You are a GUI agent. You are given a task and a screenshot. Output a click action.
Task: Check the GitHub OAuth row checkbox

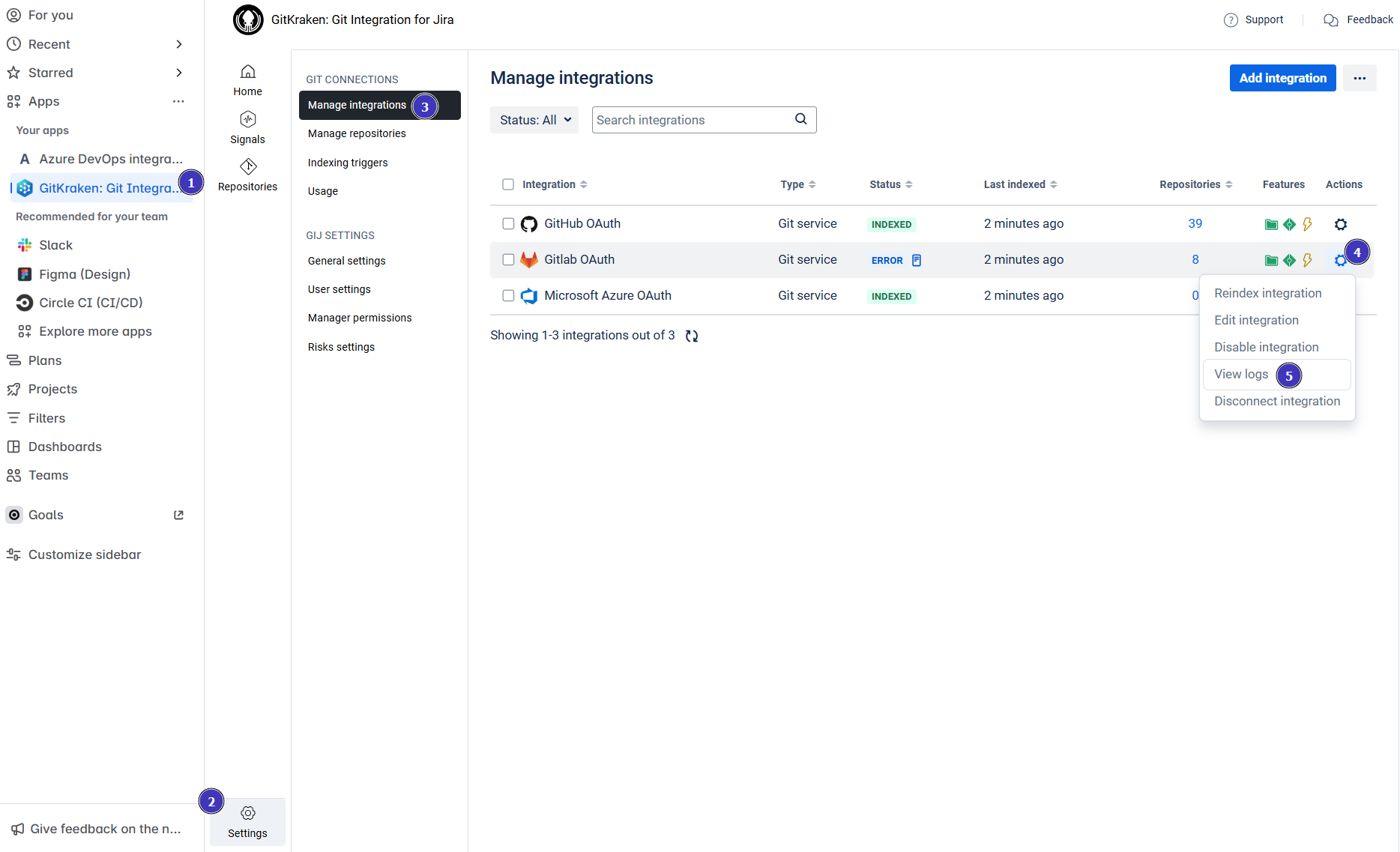(x=508, y=223)
